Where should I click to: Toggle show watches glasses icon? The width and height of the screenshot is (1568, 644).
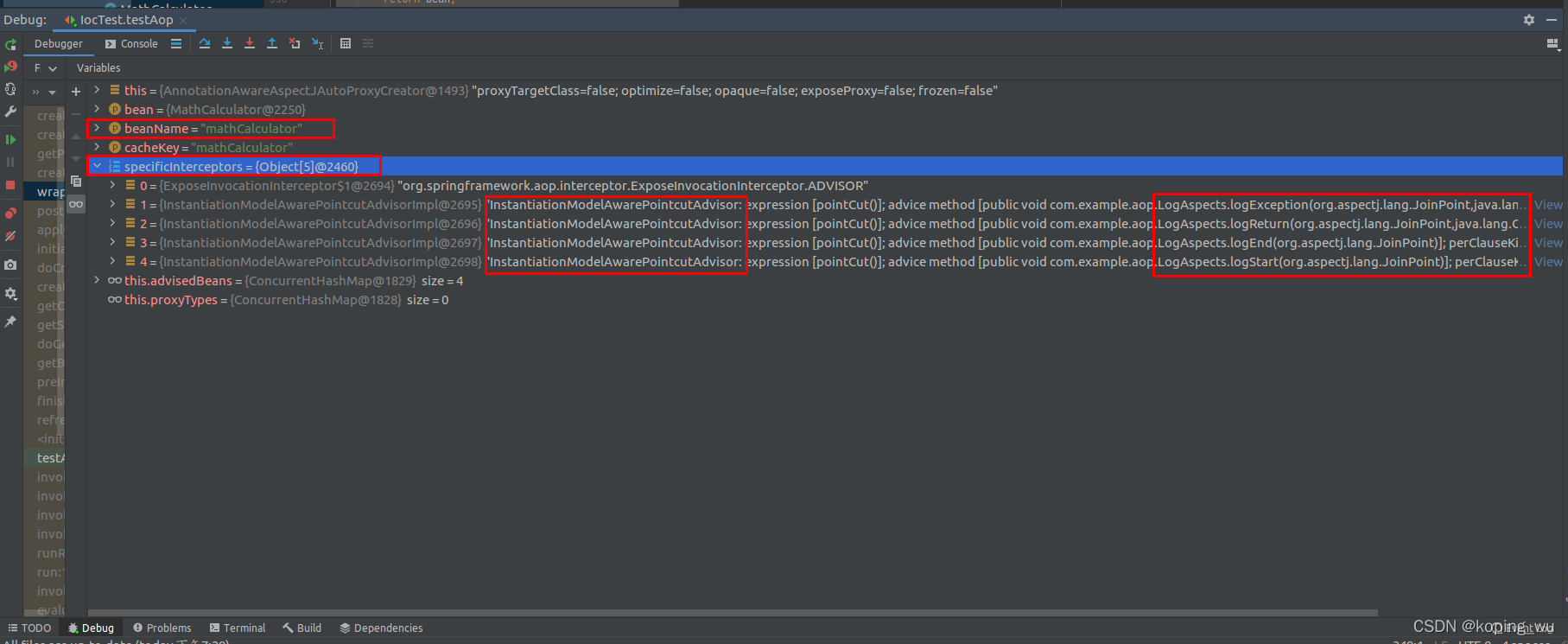tap(76, 204)
